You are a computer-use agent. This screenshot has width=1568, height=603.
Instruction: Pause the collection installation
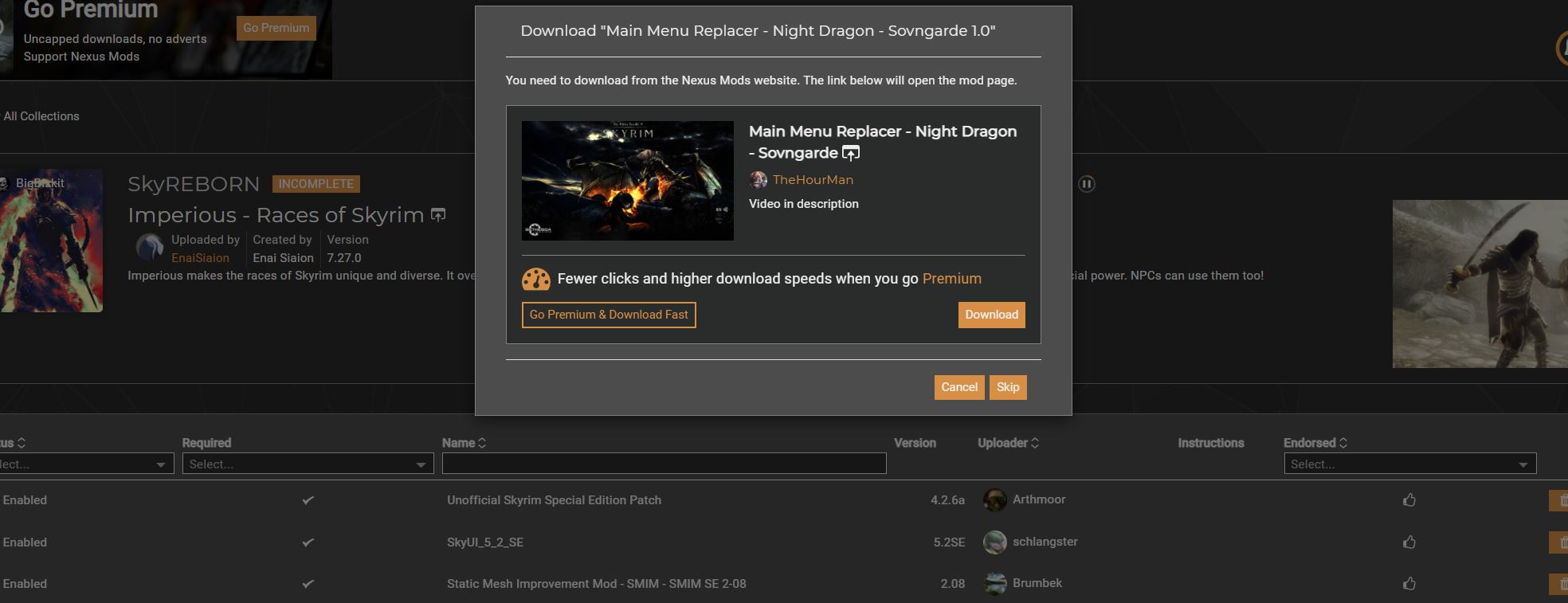coord(1086,184)
